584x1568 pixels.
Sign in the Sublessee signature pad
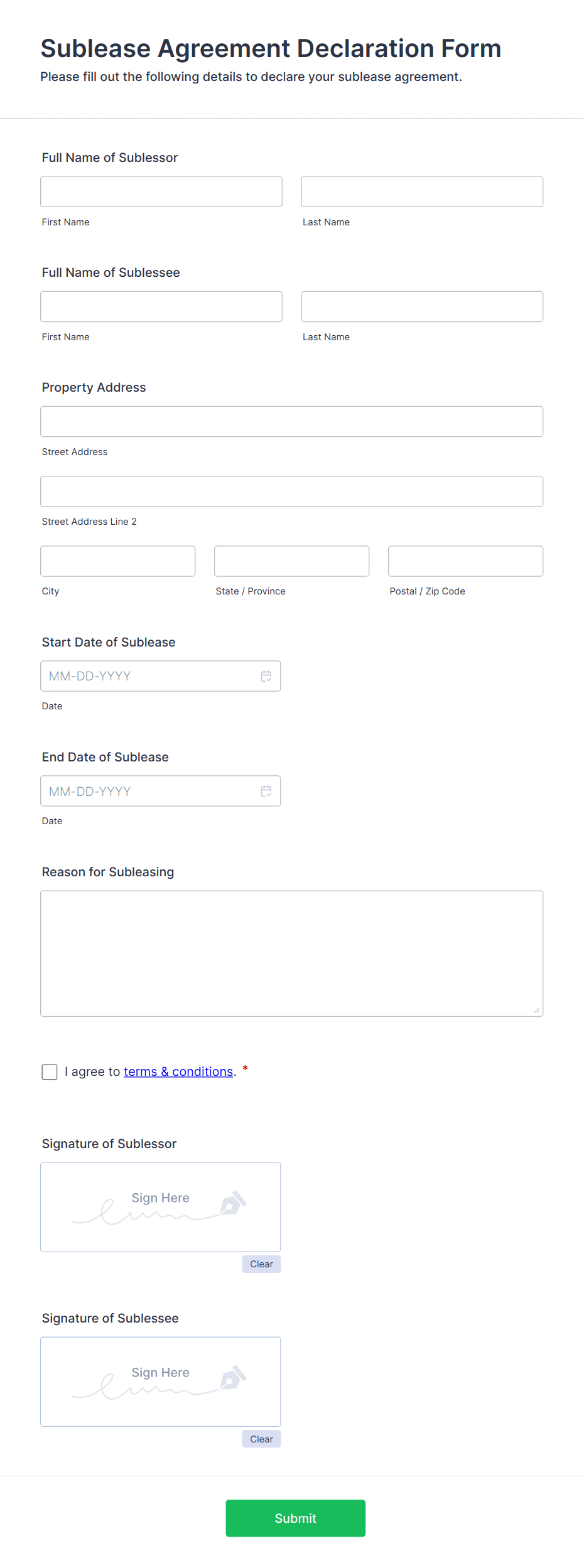click(x=160, y=1381)
